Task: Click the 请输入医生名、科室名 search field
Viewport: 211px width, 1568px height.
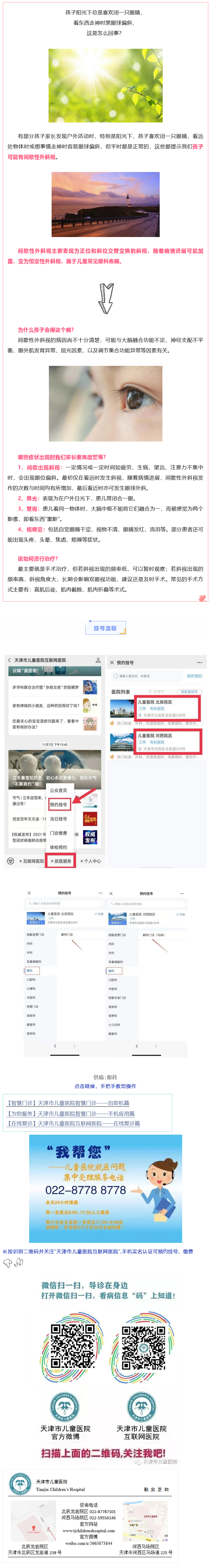Action: click(x=146, y=676)
